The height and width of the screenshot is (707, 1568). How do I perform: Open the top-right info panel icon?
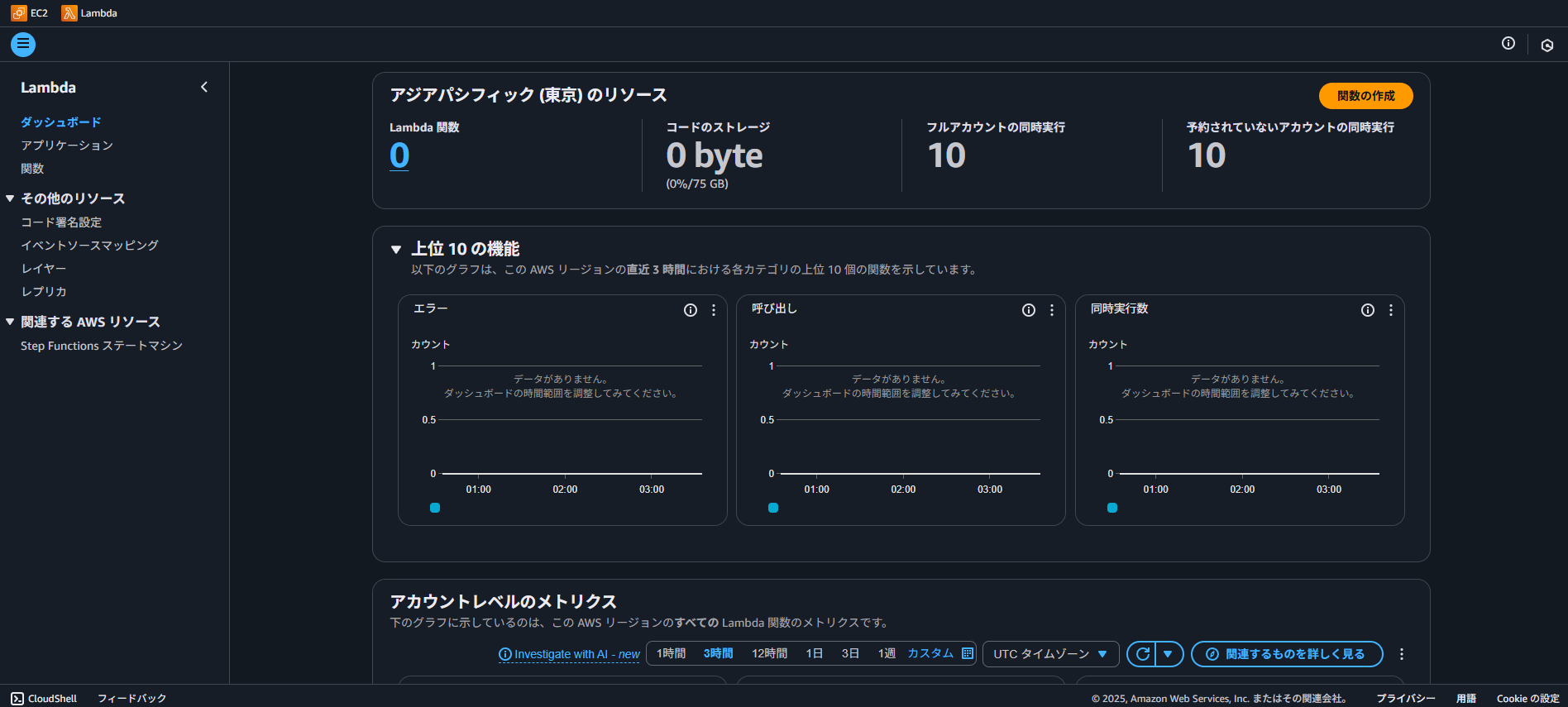pos(1508,44)
